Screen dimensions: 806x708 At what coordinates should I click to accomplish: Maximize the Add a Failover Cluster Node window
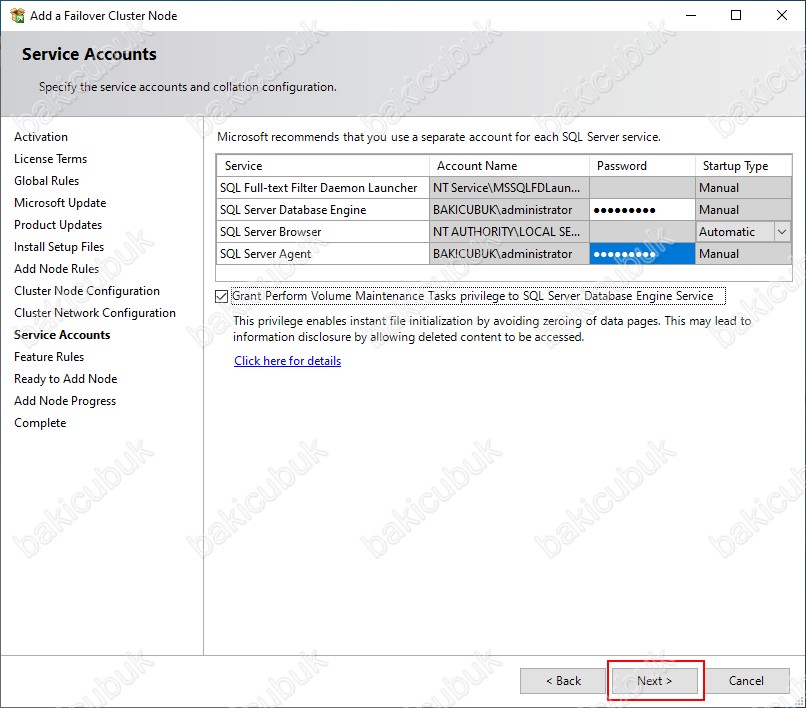(736, 15)
